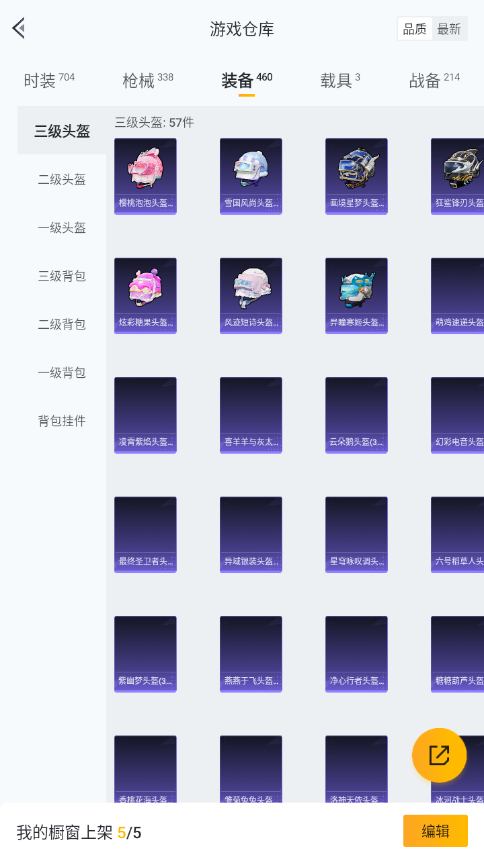Select the 雪国风尚头盔 helmet item
The width and height of the screenshot is (484, 859).
(x=251, y=176)
